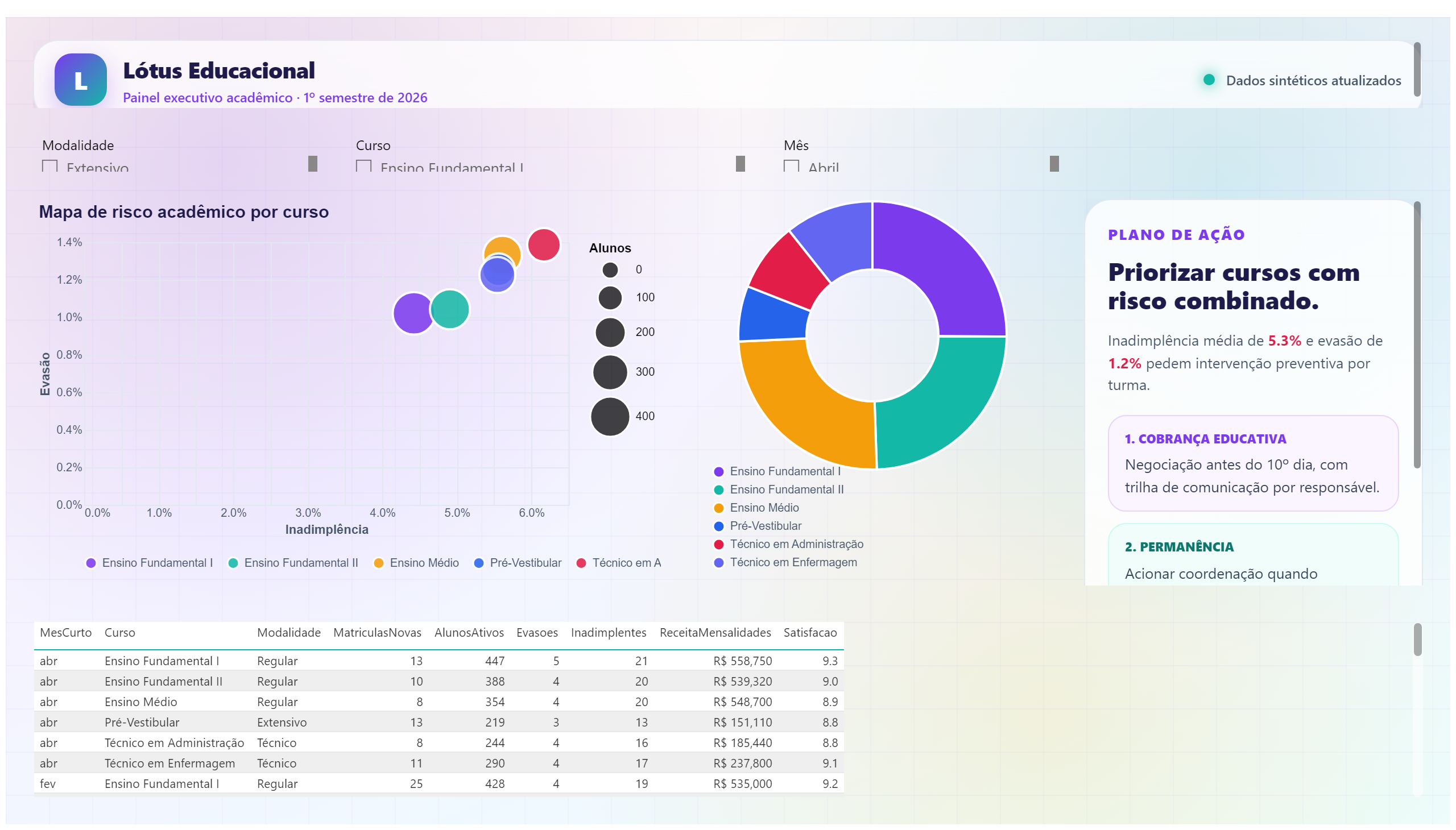Select the purple Ensino Fundamental I bubble

(413, 313)
